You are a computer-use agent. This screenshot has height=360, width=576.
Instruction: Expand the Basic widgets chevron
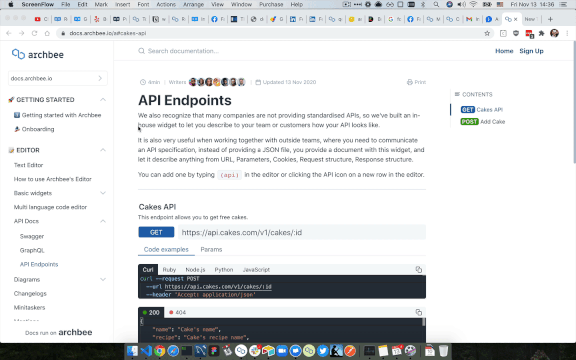pyautogui.click(x=103, y=193)
